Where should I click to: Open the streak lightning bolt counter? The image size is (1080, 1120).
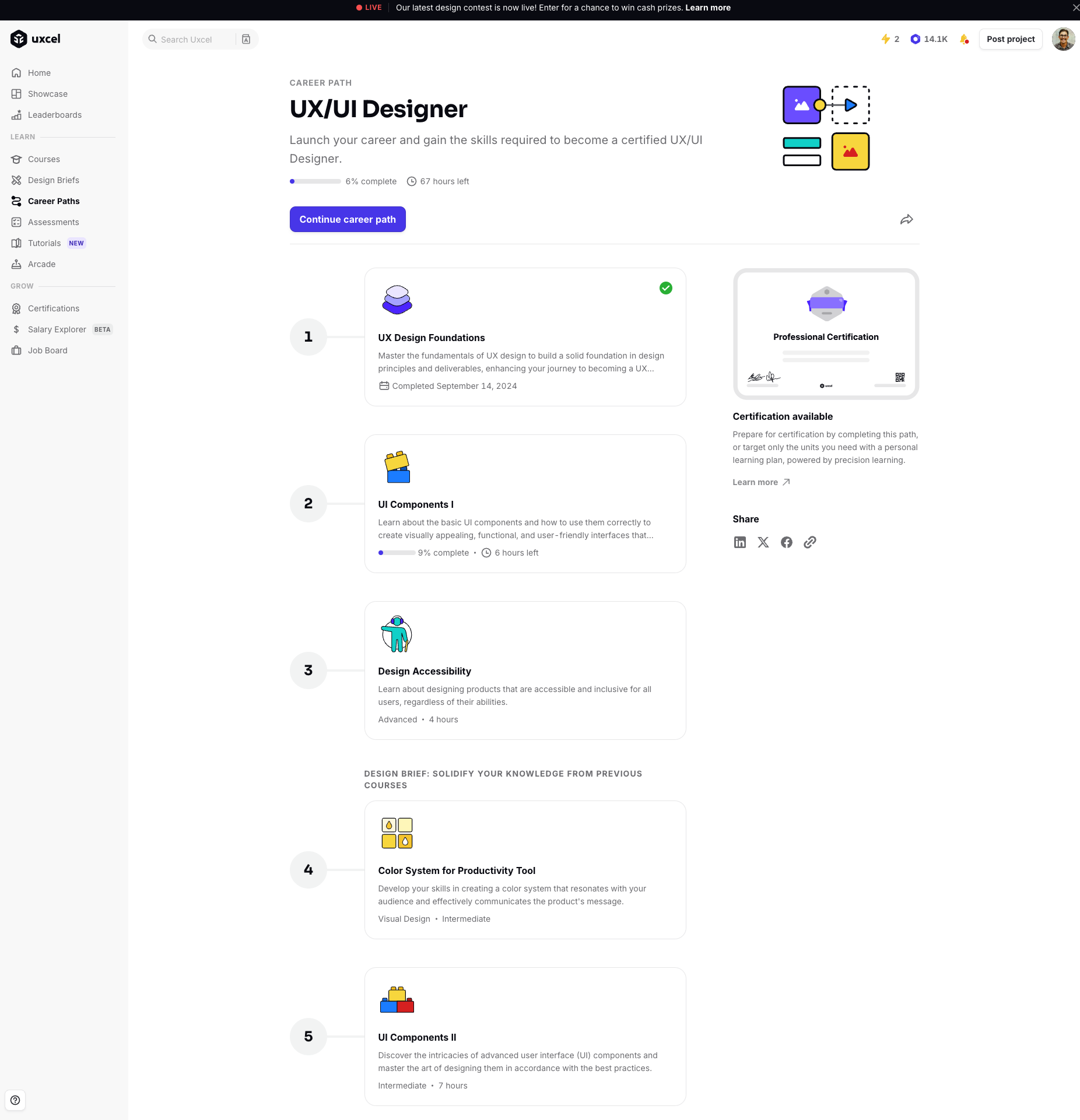tap(890, 39)
